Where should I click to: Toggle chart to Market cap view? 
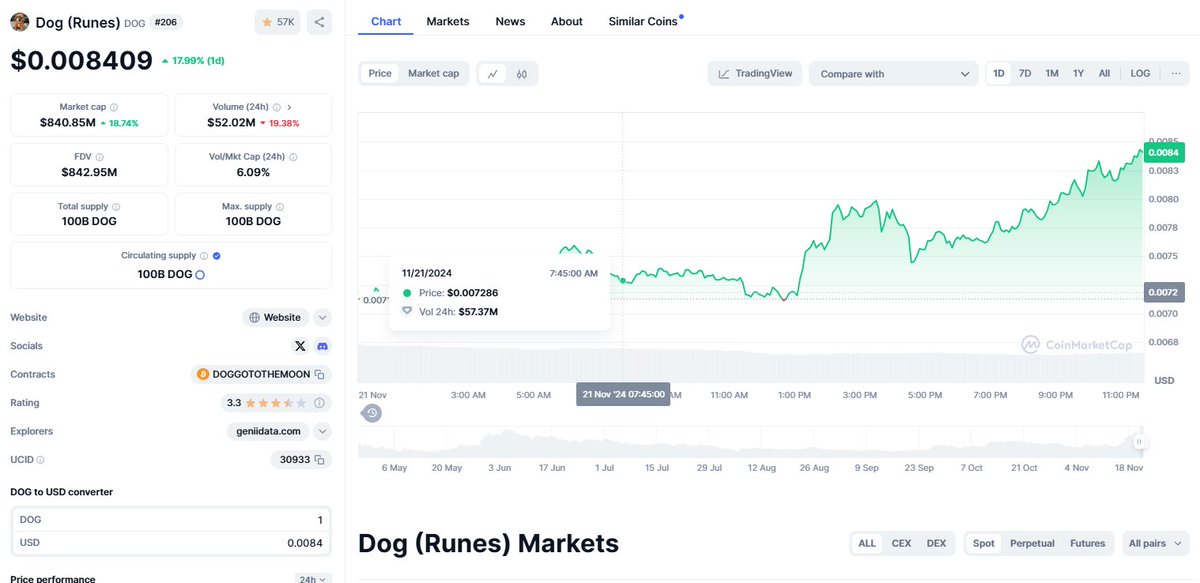click(433, 73)
